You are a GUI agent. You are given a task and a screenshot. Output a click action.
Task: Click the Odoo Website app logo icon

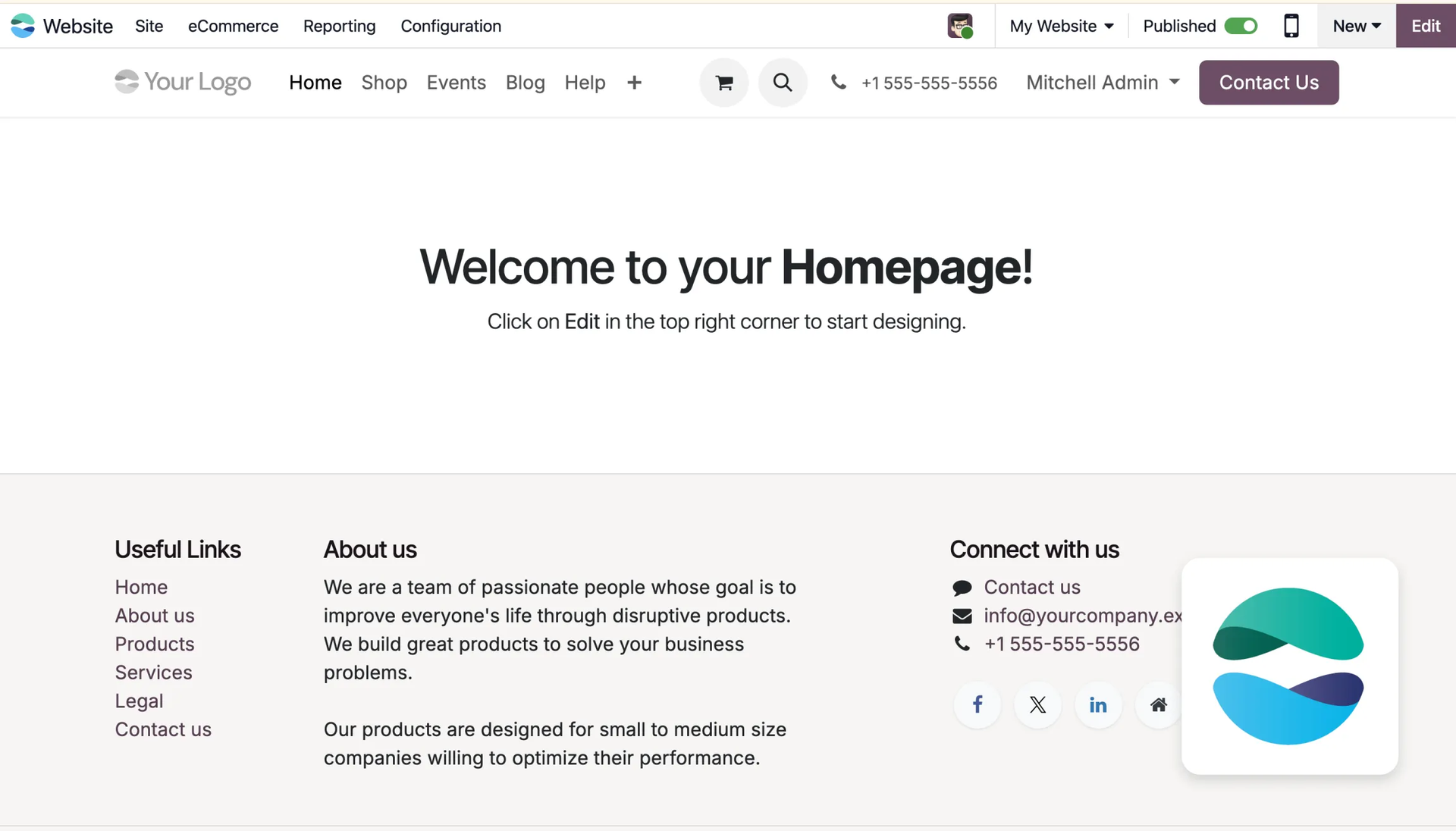[23, 26]
